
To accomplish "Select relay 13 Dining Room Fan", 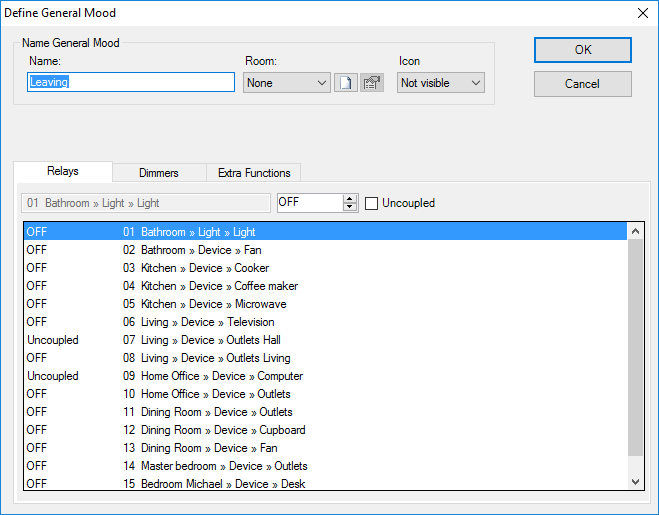I will 208,448.
